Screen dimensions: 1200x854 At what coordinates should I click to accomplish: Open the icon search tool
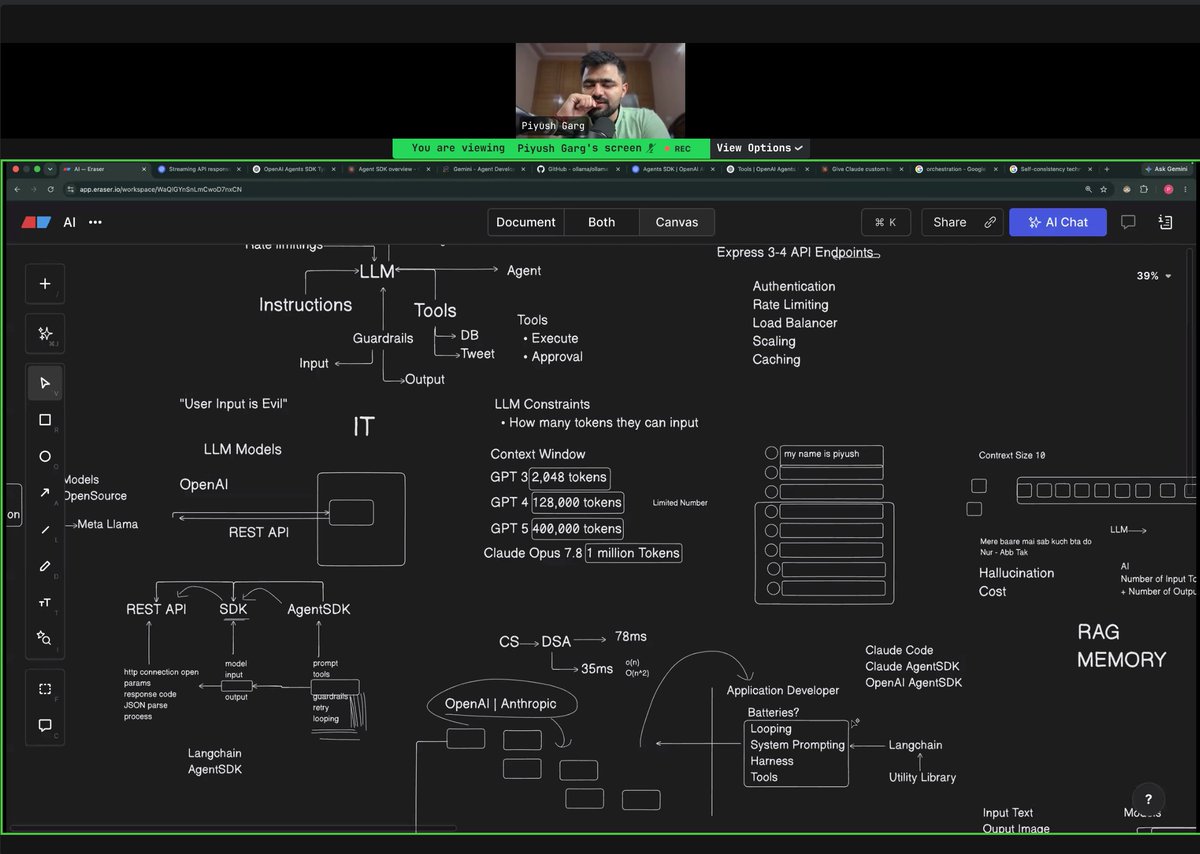pos(44,638)
